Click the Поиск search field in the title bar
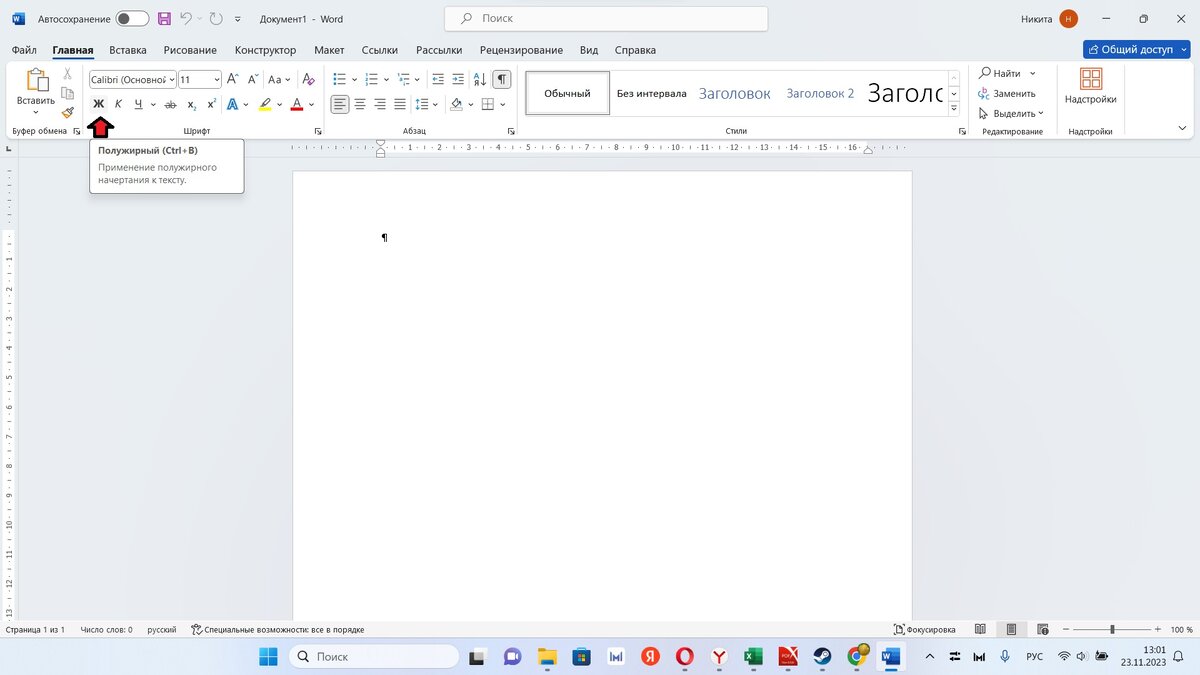This screenshot has height=675, width=1200. click(606, 19)
